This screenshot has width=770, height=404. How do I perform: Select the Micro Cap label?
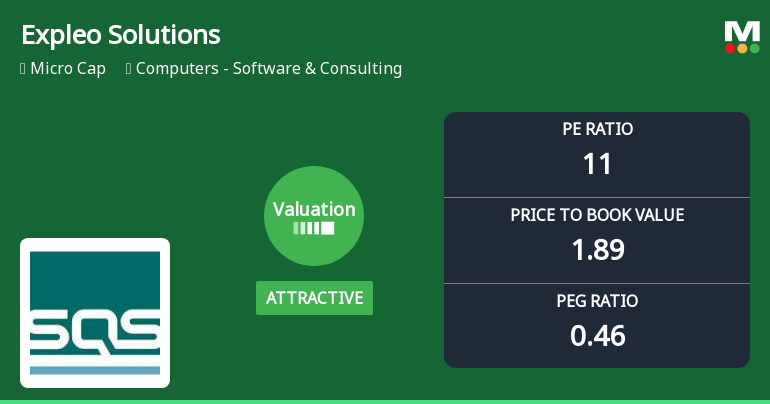pyautogui.click(x=68, y=69)
